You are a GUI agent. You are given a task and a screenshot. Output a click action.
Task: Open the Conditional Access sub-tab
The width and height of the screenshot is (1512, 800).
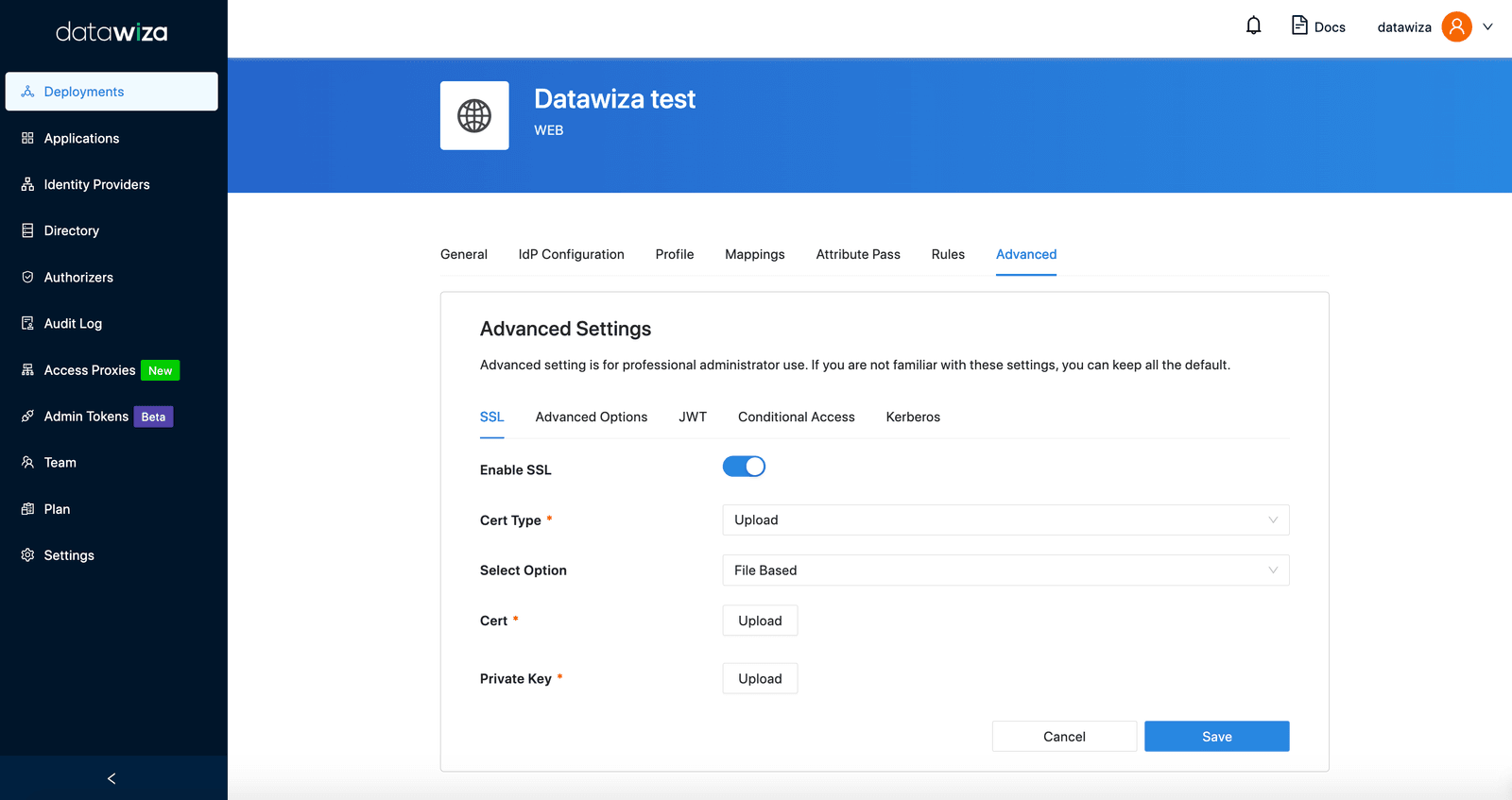click(797, 417)
